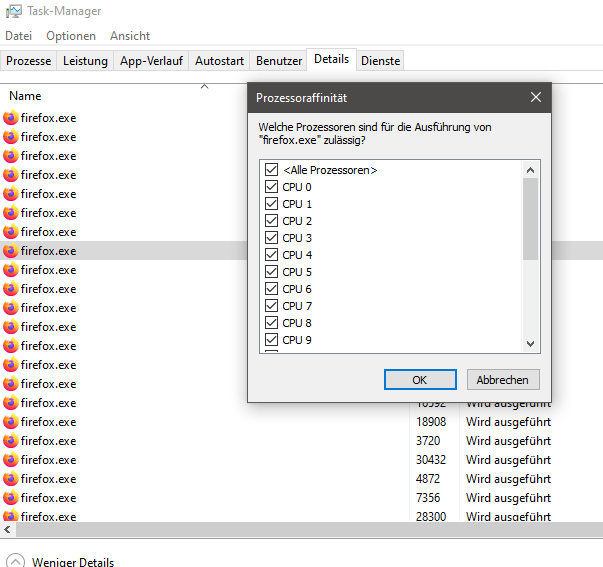
Task: Click the scroll-down arrow in the CPU list
Action: (530, 344)
